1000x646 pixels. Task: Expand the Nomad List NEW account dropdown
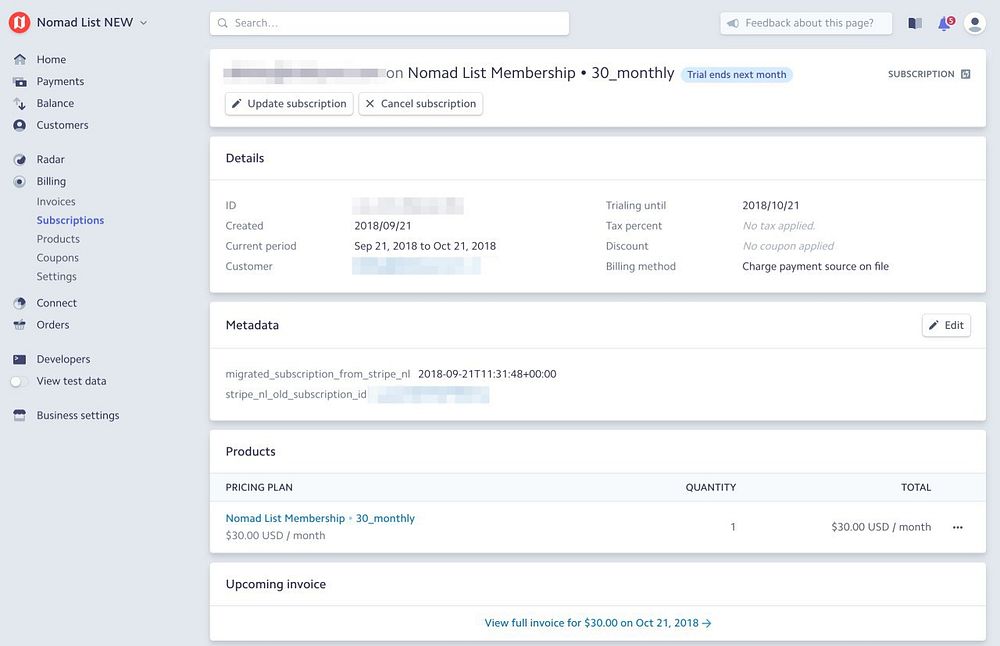[x=143, y=23]
